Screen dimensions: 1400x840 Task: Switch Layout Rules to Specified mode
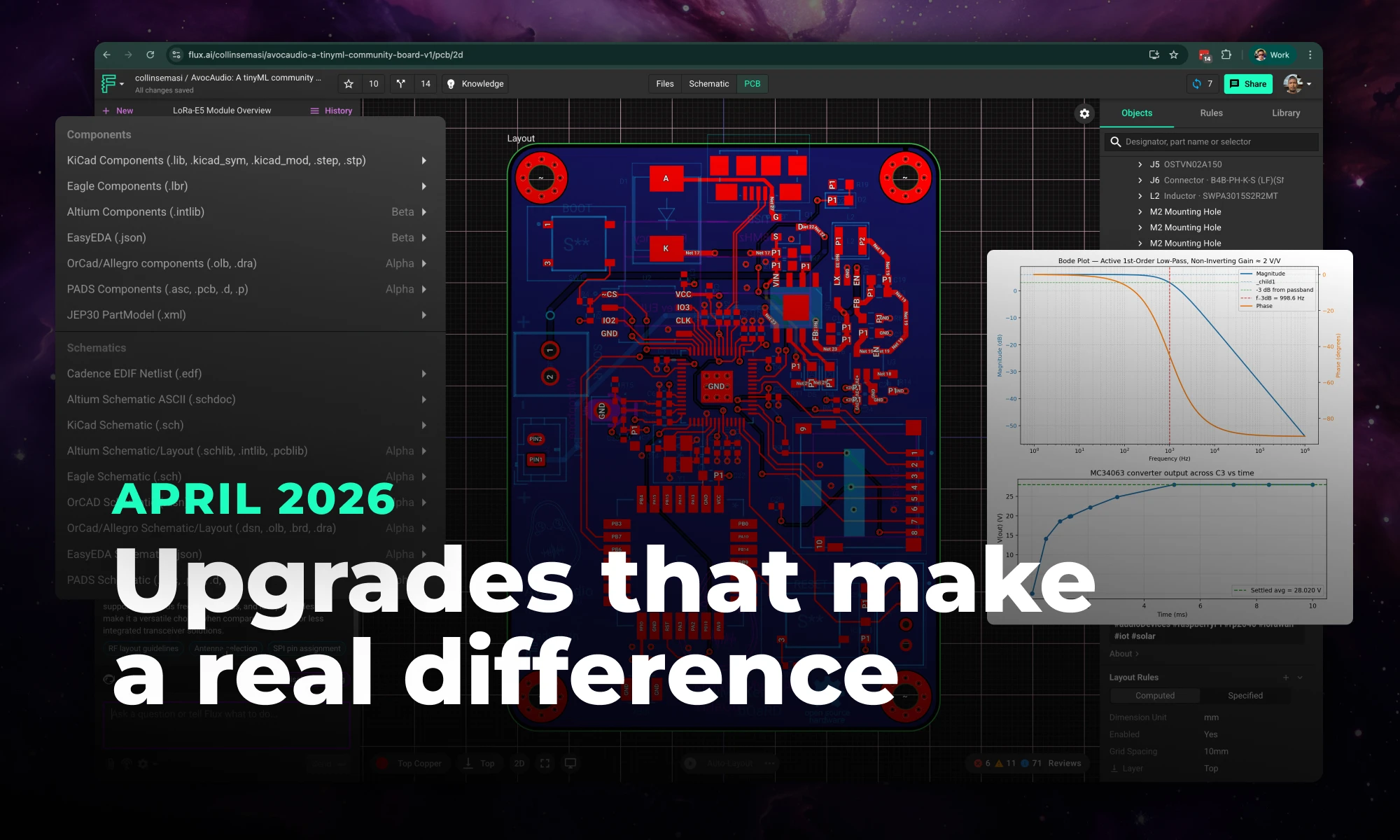tap(1245, 695)
